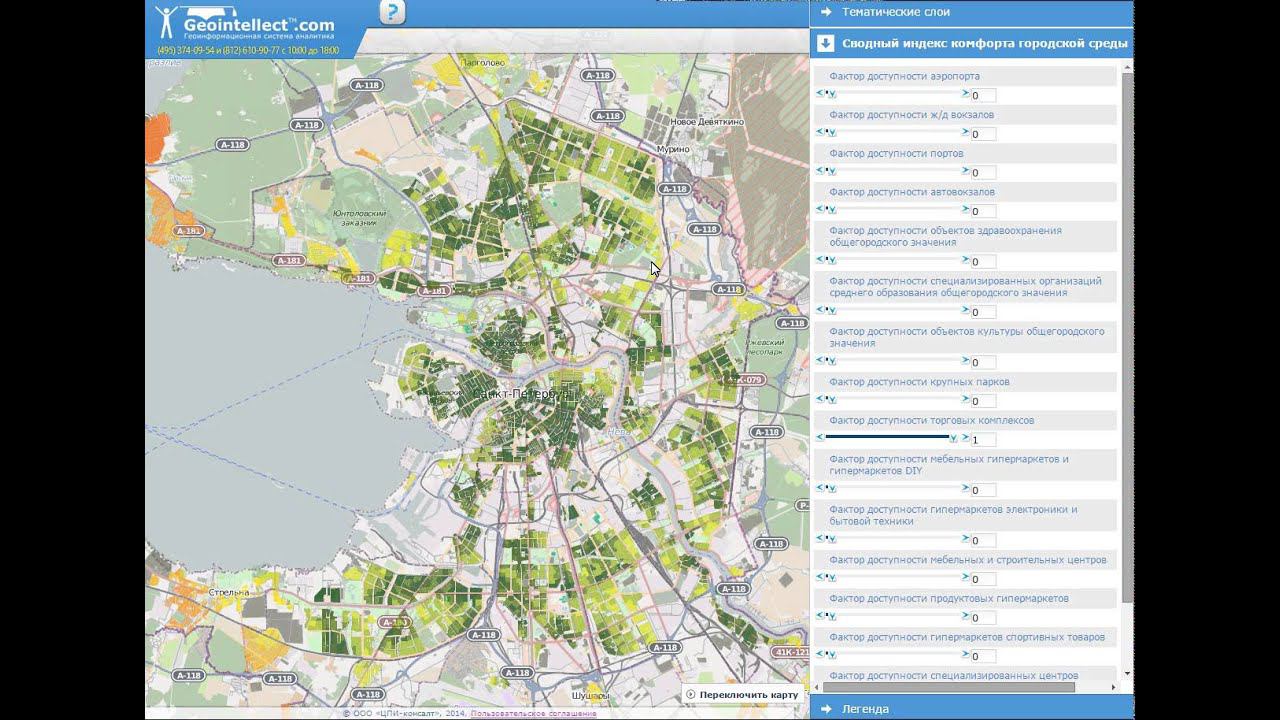This screenshot has width=1280, height=720.
Task: Decrease объектов культуры factor with left arrow
Action: pyautogui.click(x=820, y=360)
